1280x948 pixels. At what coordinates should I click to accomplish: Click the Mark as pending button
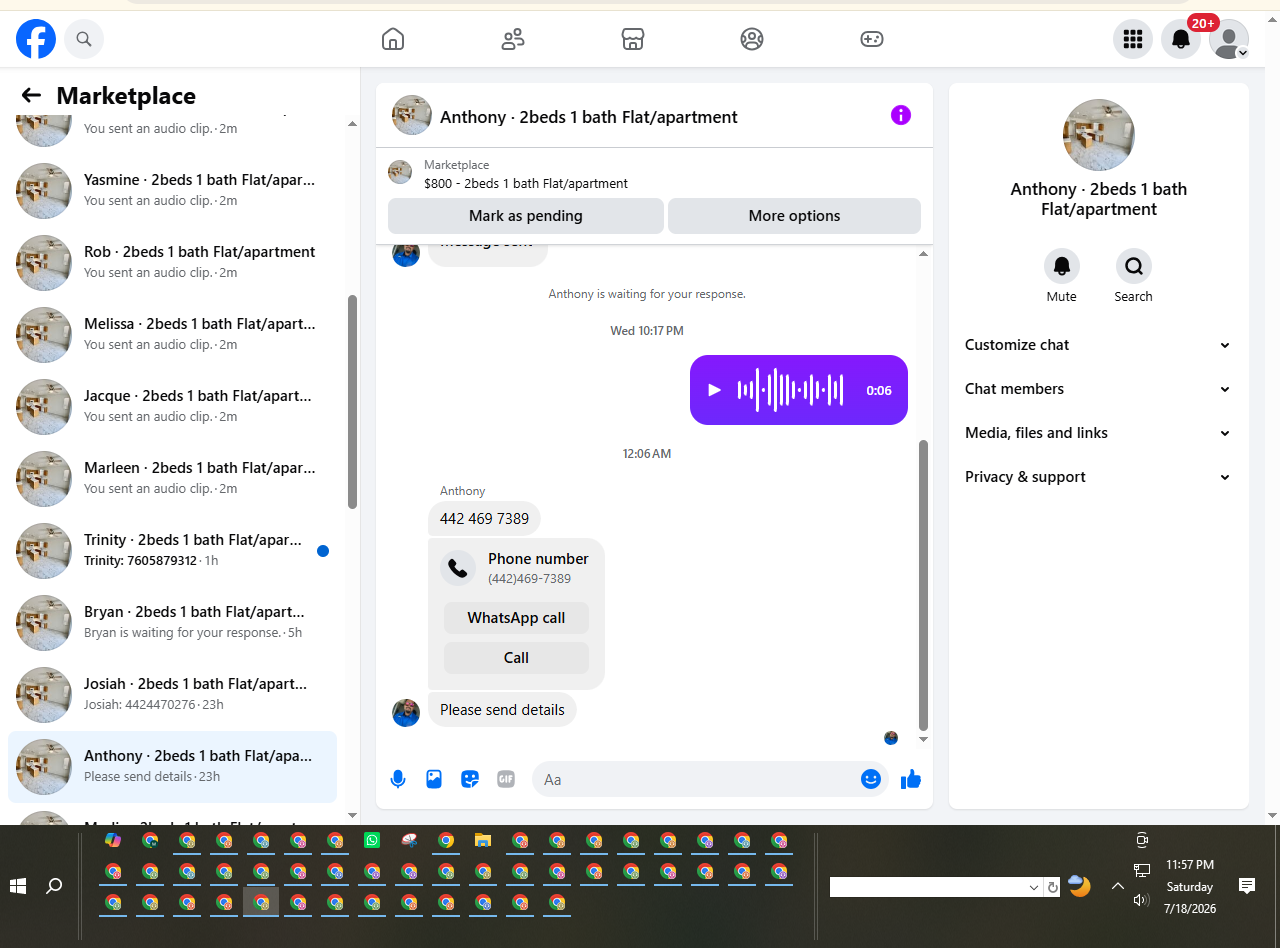[x=526, y=216]
